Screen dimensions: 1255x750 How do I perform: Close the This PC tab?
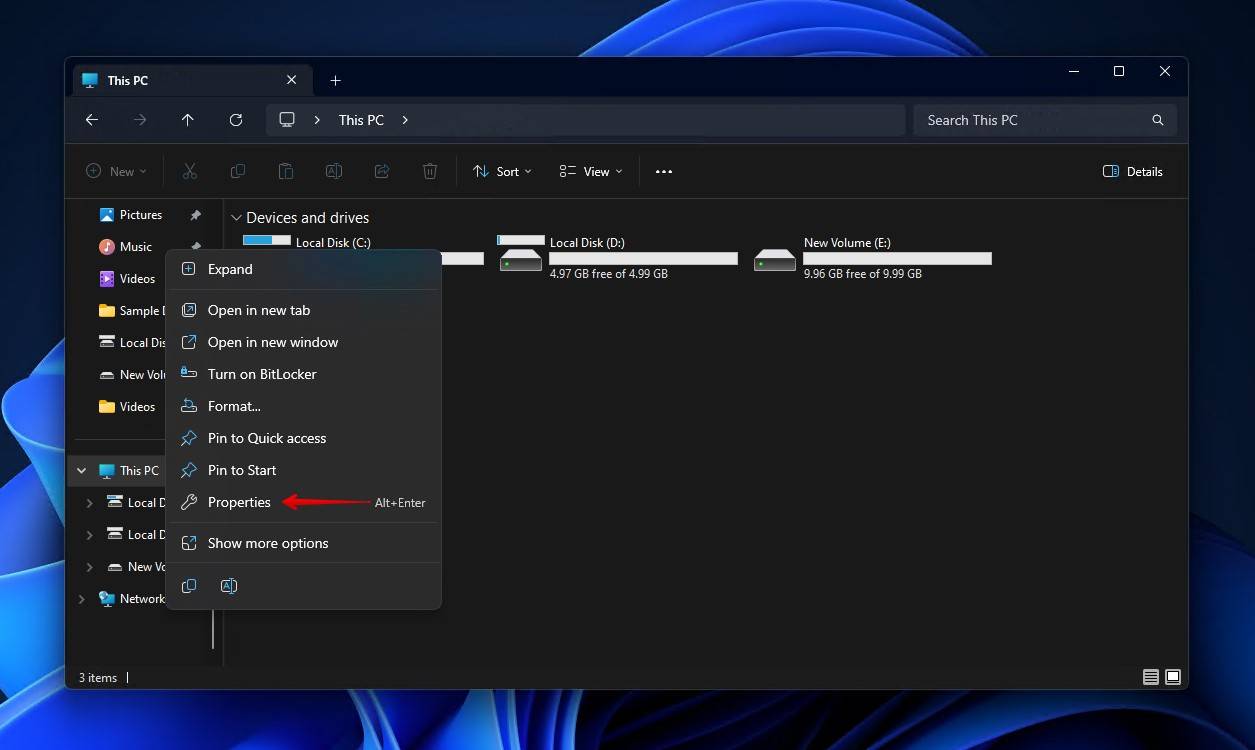pos(291,80)
